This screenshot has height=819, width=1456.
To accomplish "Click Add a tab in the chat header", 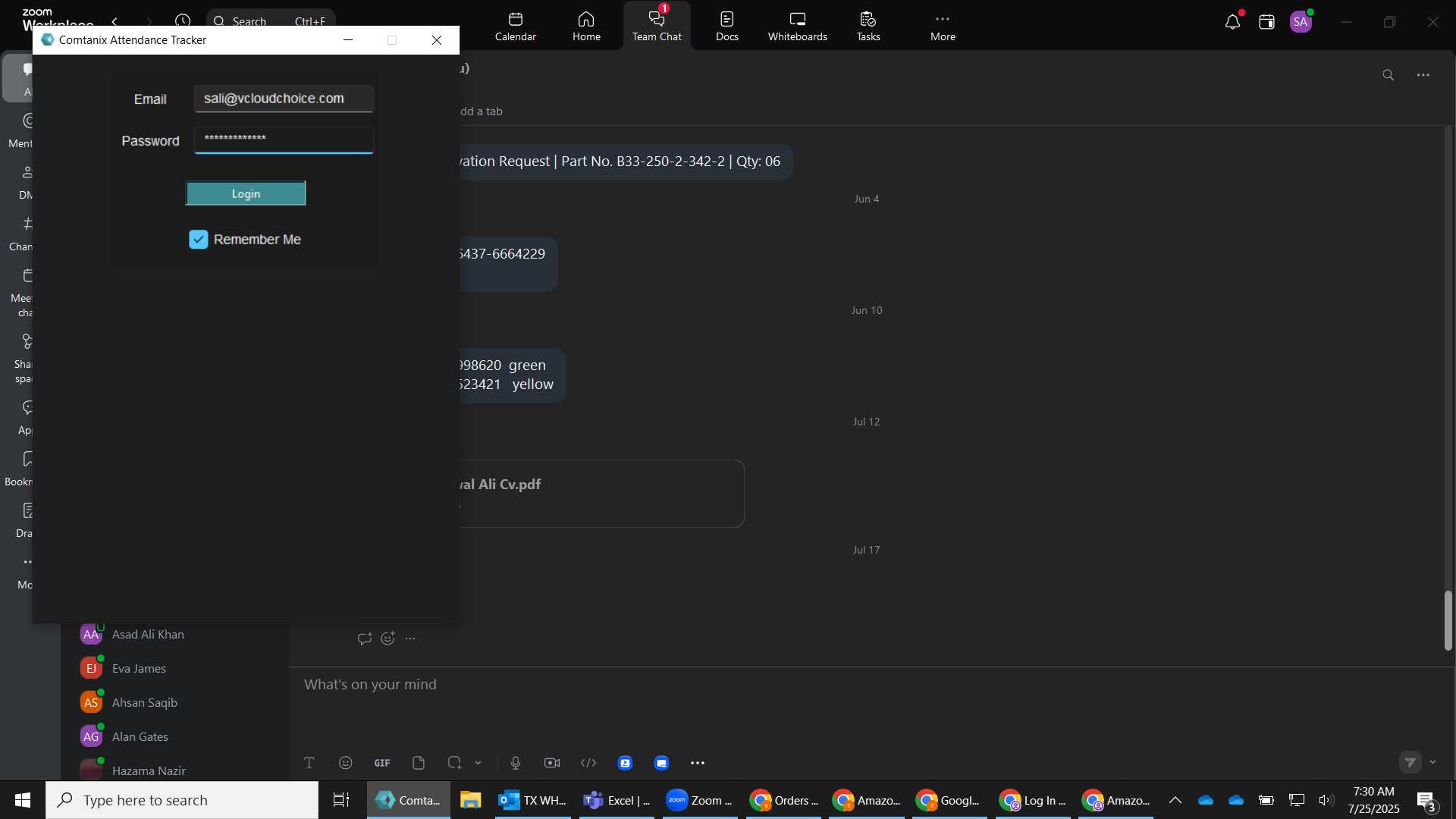I will 481,111.
